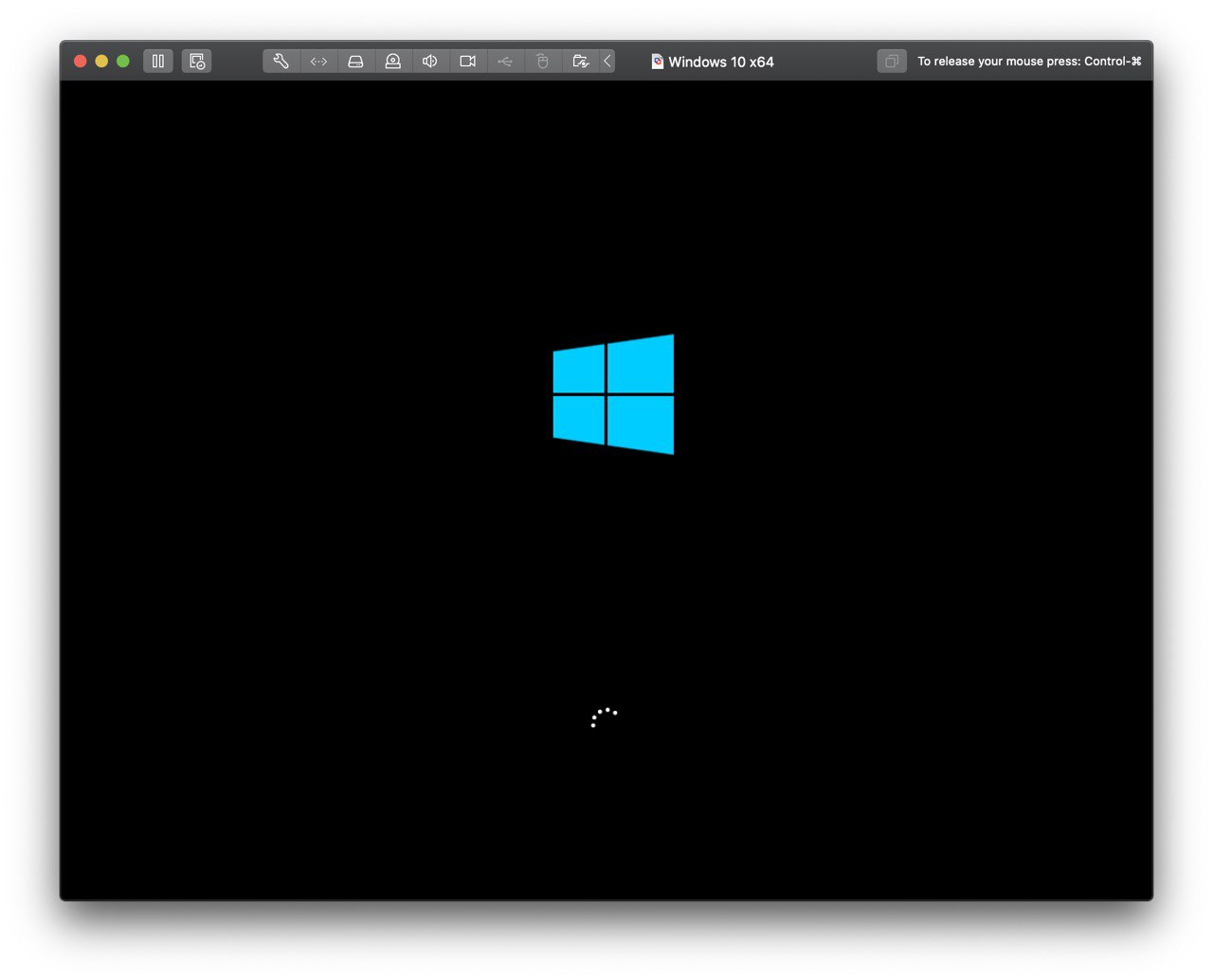Click the Windows 10 x64 window title
This screenshot has width=1213, height=980.
coord(721,62)
